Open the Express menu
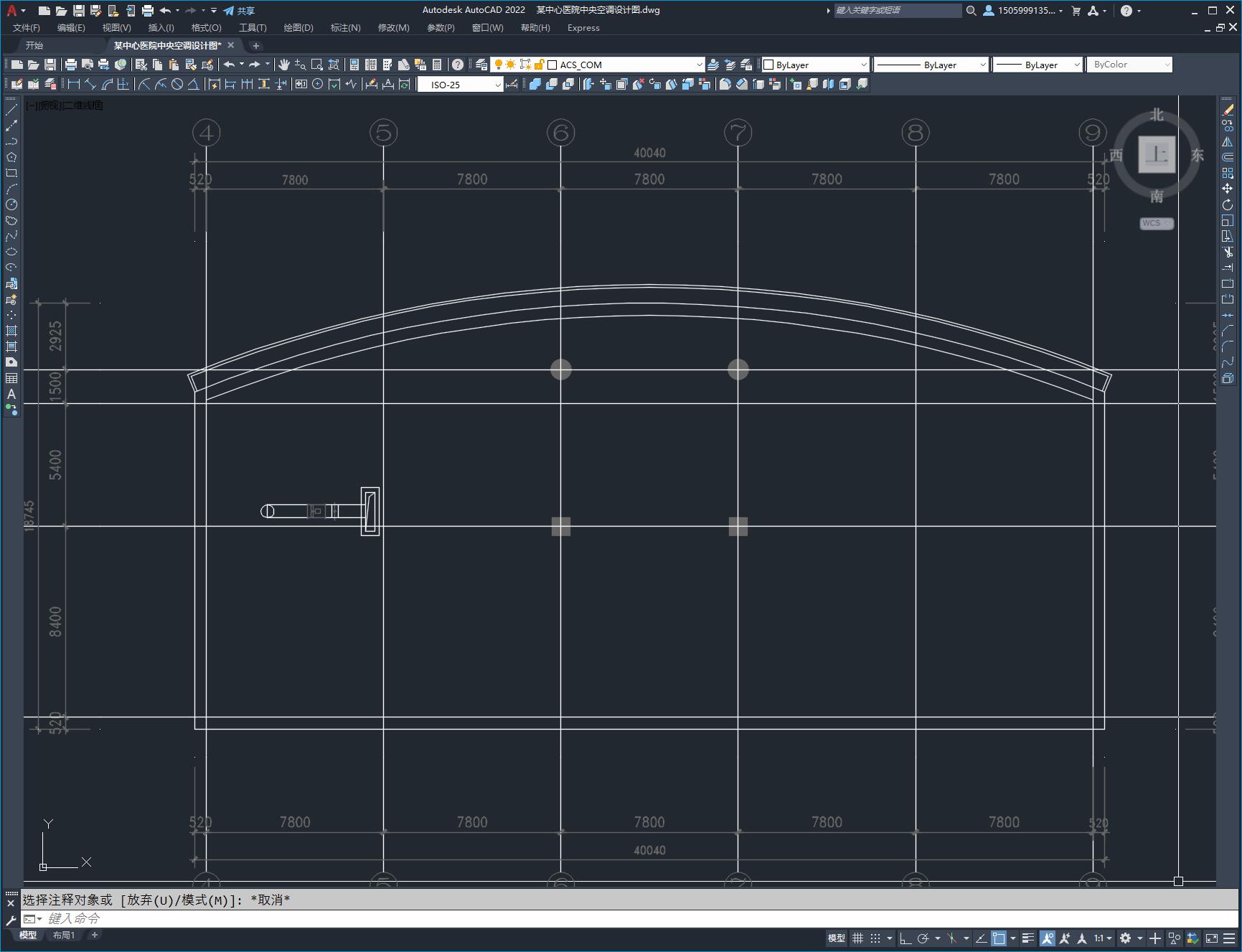 583,28
